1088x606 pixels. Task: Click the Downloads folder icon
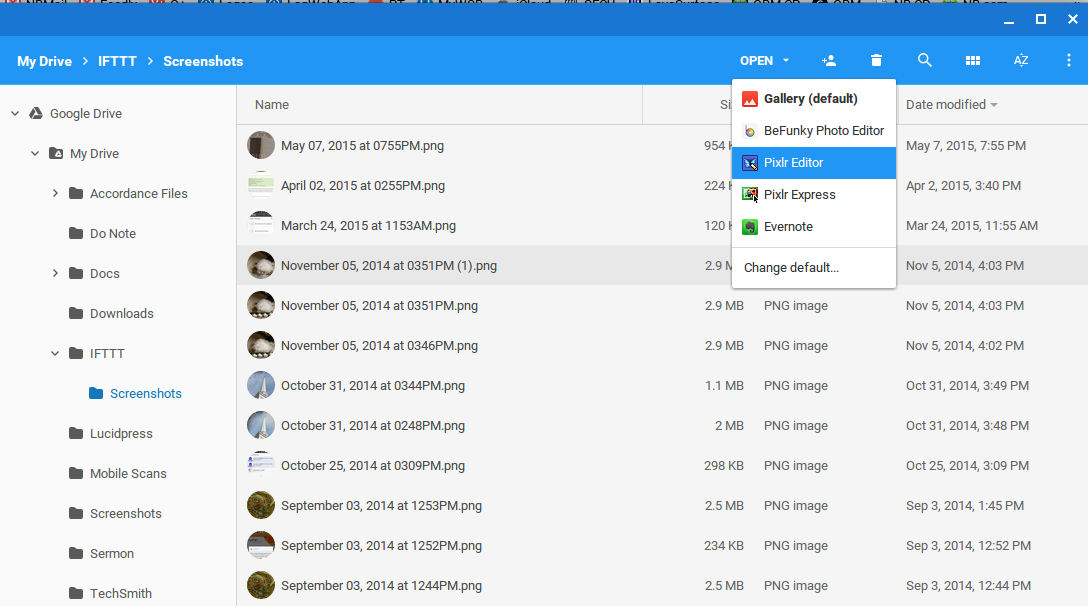coord(76,313)
